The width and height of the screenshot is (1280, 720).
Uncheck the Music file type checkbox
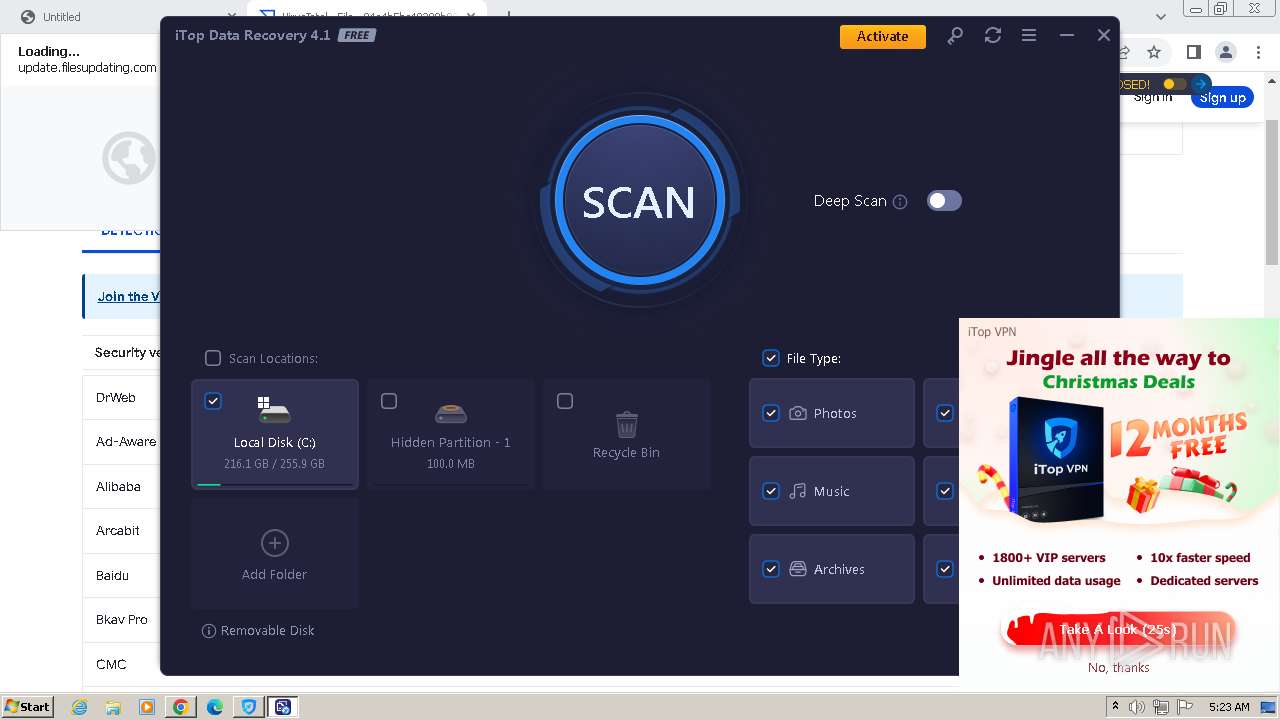771,491
